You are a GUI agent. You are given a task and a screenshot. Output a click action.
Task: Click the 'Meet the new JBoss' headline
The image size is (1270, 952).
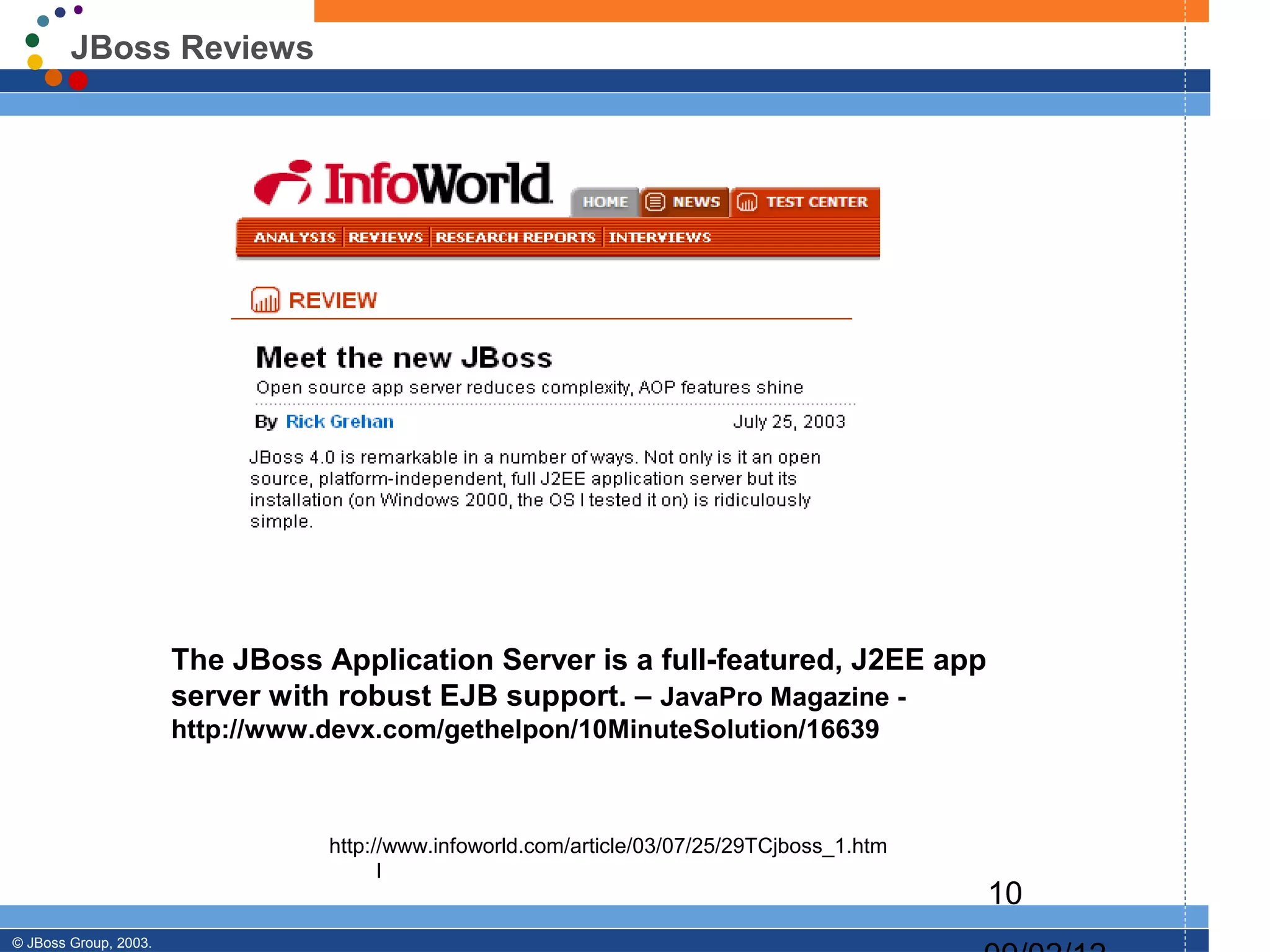click(x=404, y=358)
